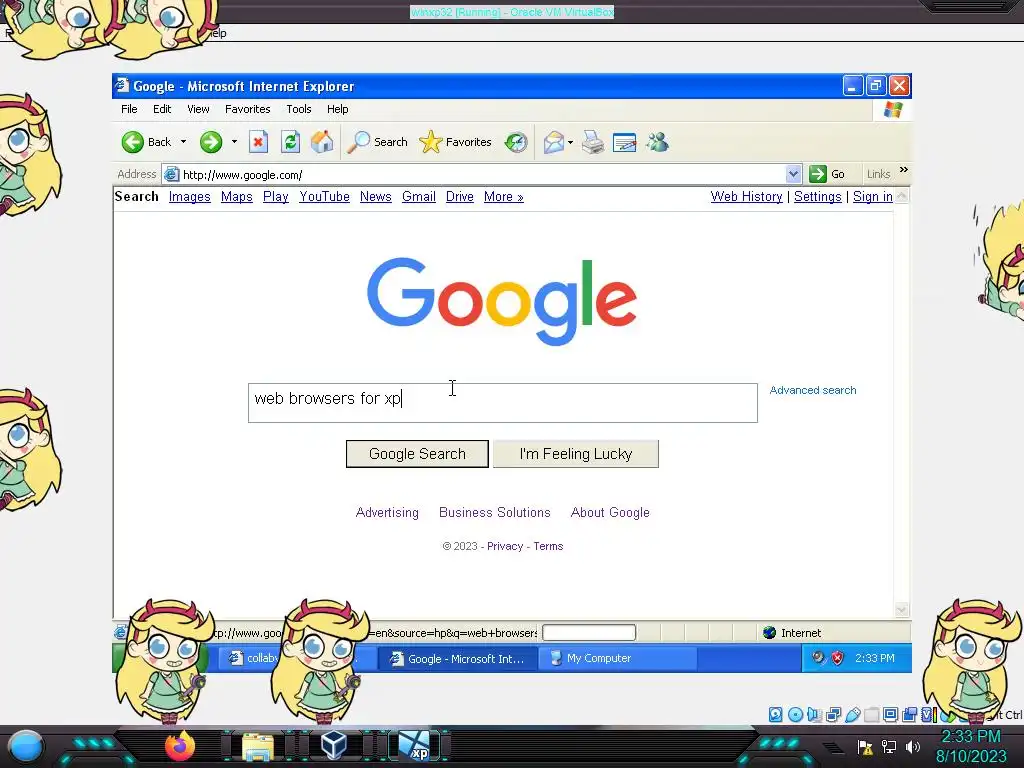Screen dimensions: 1024x768
Task: Click the host Start orb button
Action: pos(25,746)
